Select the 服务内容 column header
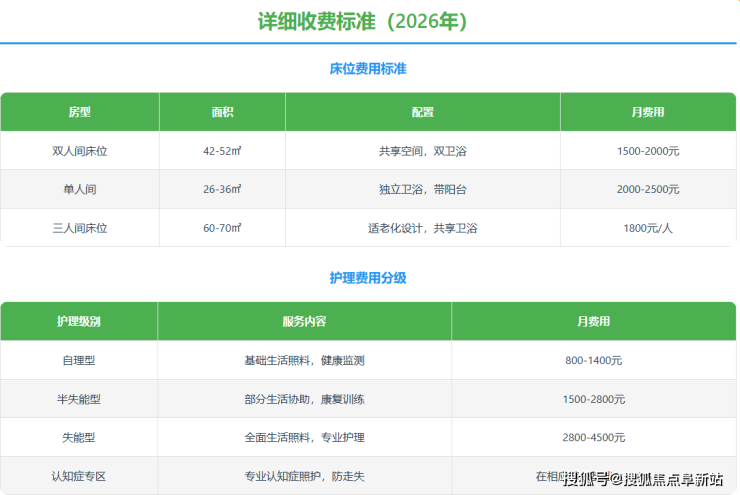740x495 pixels. [x=304, y=321]
